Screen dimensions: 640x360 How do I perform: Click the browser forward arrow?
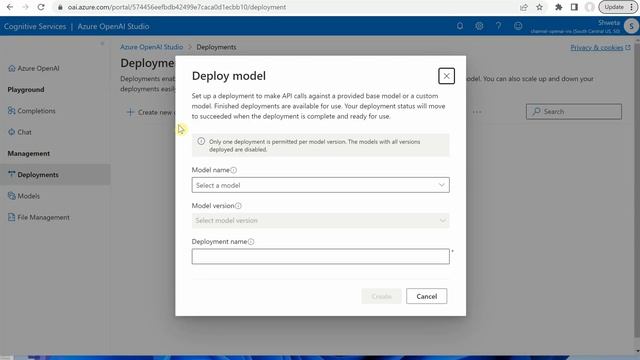[x=25, y=7]
